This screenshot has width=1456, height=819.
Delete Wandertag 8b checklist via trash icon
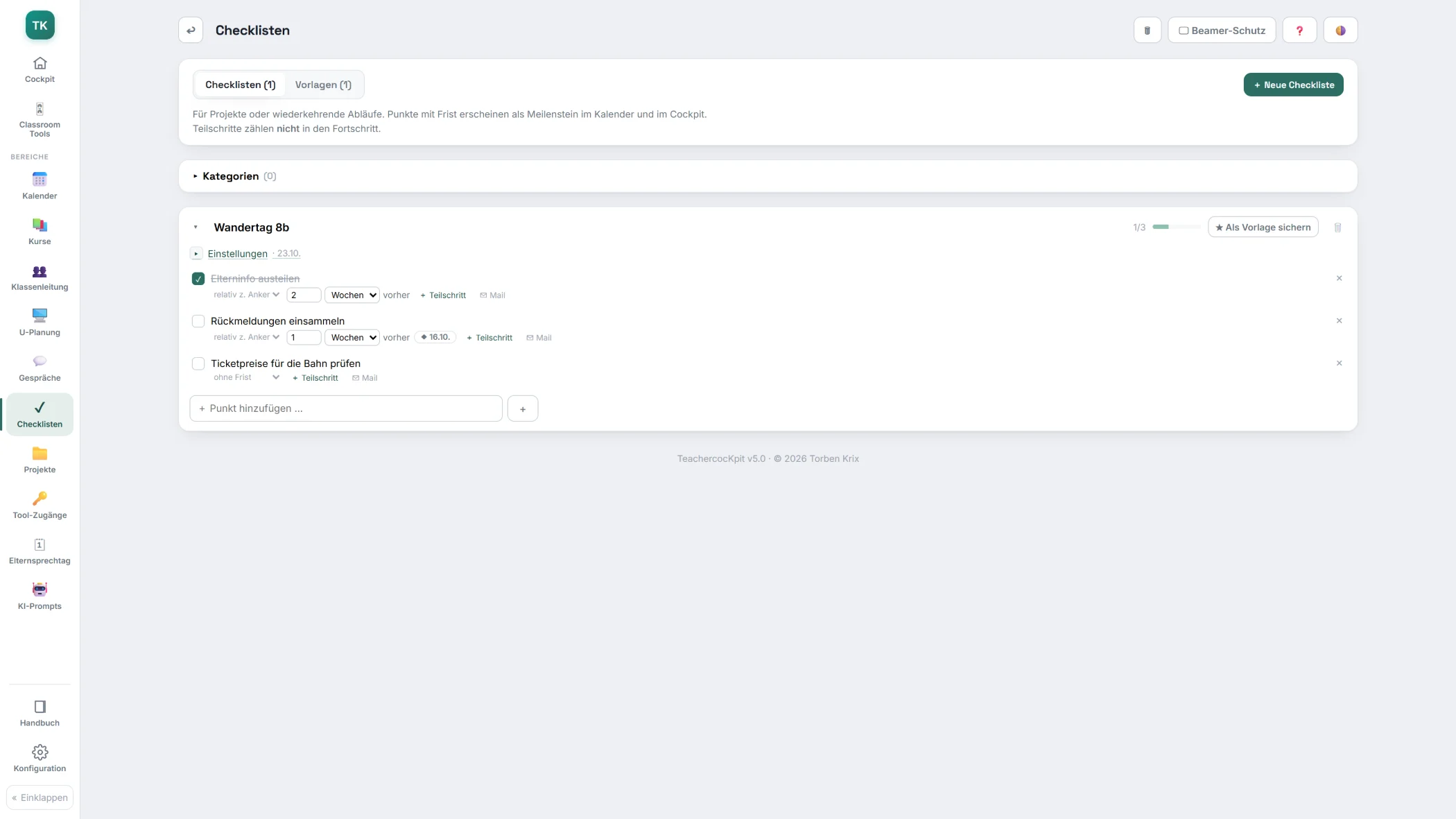[1337, 227]
